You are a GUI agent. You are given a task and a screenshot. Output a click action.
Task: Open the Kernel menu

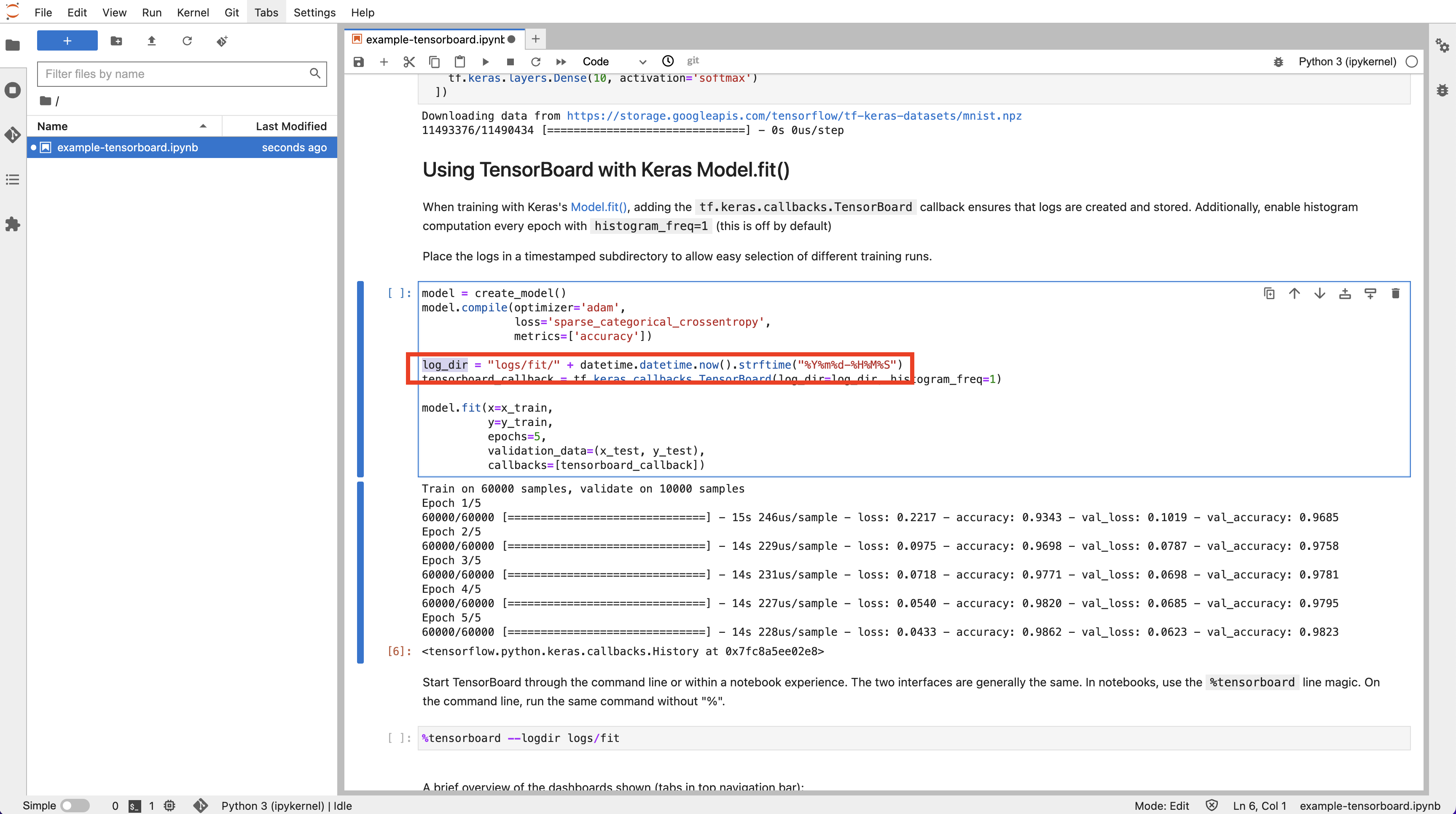[192, 12]
